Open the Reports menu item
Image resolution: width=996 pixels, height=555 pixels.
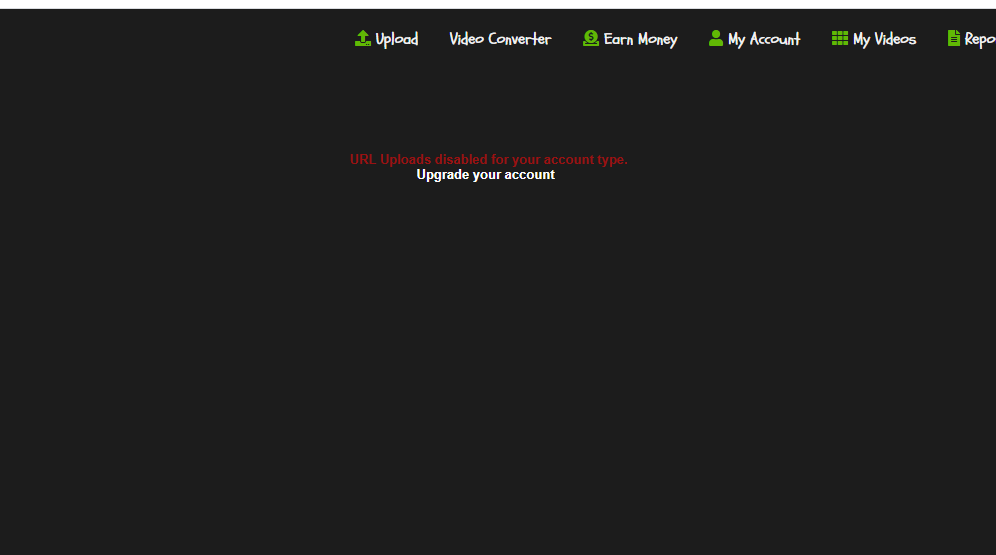click(972, 39)
